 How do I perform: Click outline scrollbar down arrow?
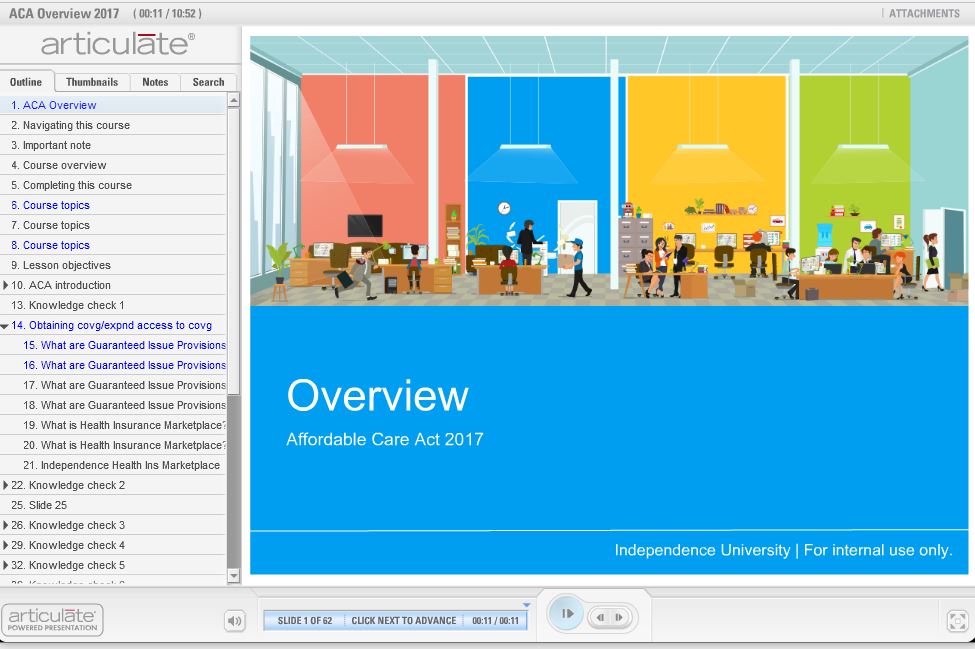tap(234, 576)
